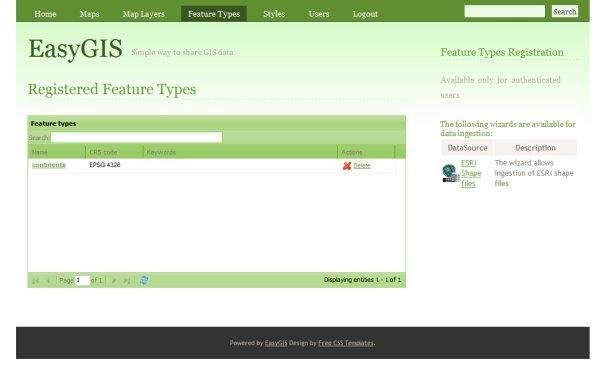Go to first page arrow icon
This screenshot has width=600, height=371.
(x=36, y=281)
